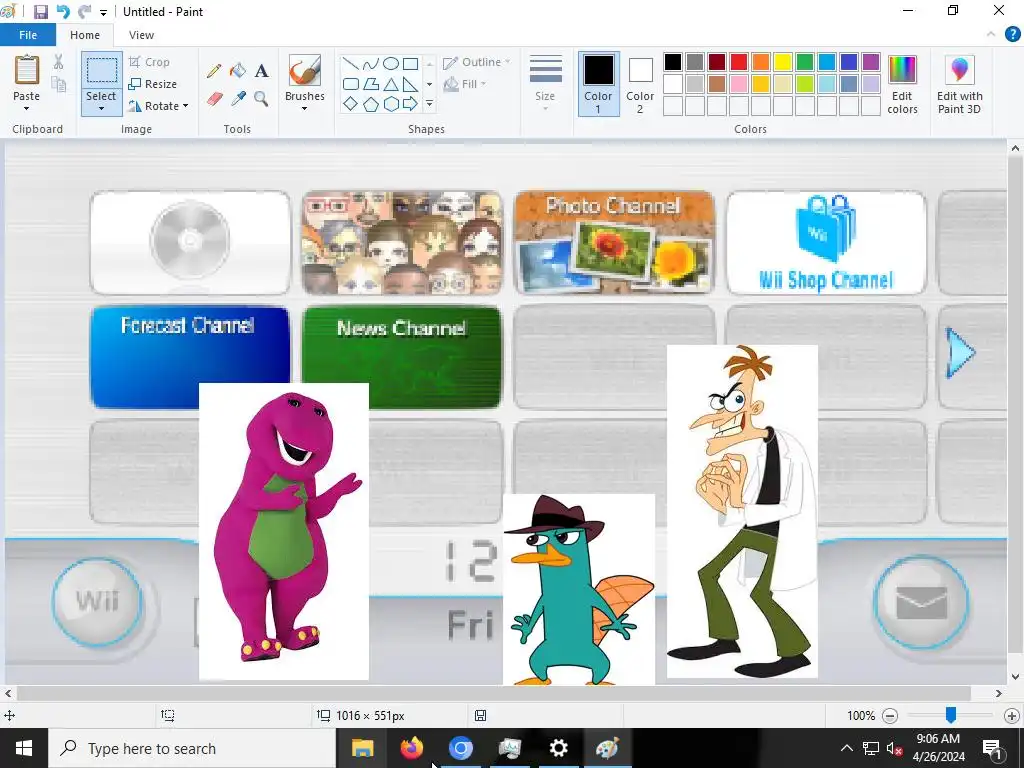Switch to the Home tab

pyautogui.click(x=85, y=35)
